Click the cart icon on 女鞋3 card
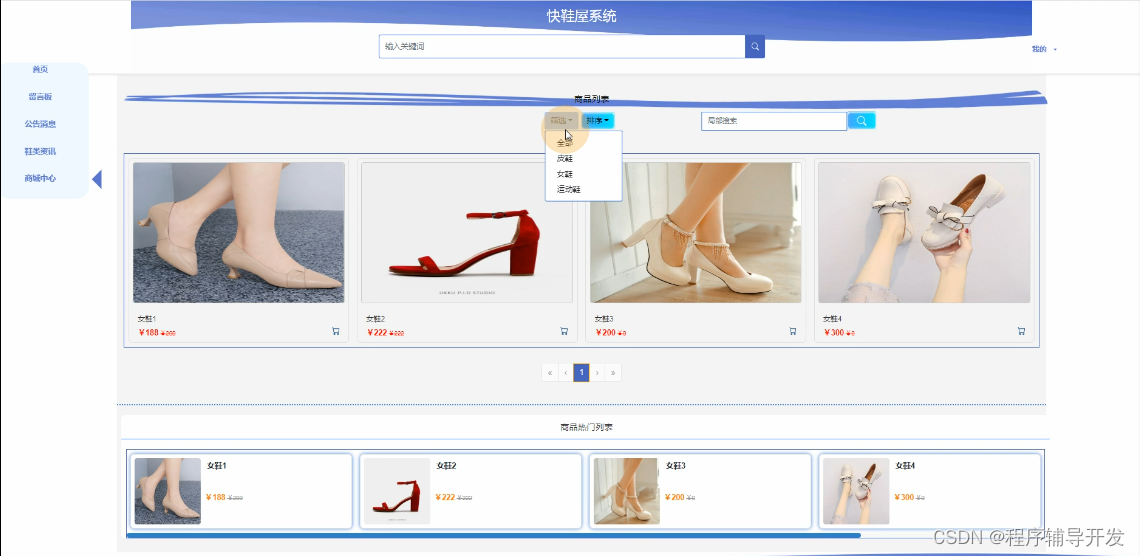 pos(793,331)
